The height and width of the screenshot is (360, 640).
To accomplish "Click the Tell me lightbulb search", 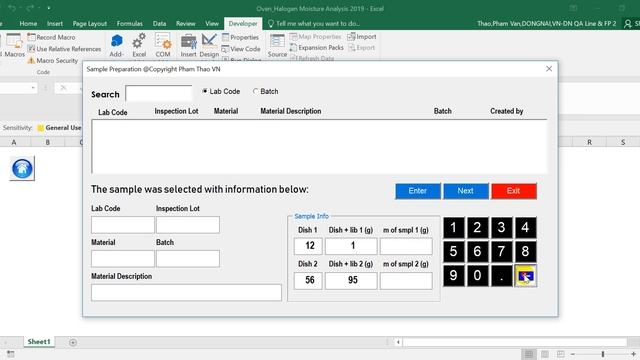I will pos(313,24).
